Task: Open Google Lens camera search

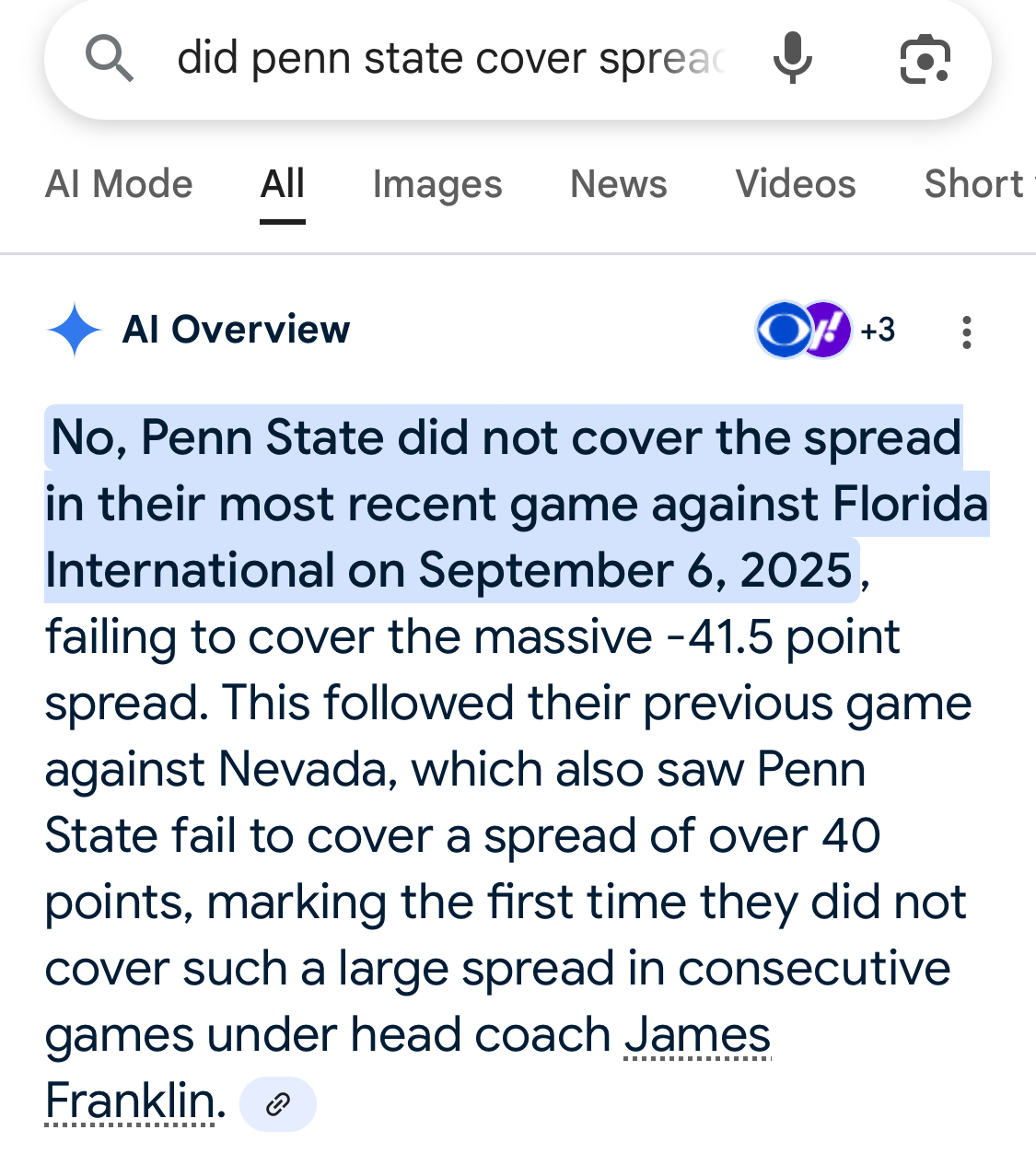Action: pos(924,59)
